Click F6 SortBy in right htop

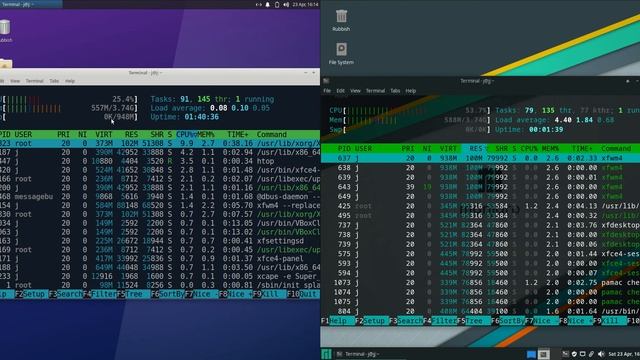(508, 321)
